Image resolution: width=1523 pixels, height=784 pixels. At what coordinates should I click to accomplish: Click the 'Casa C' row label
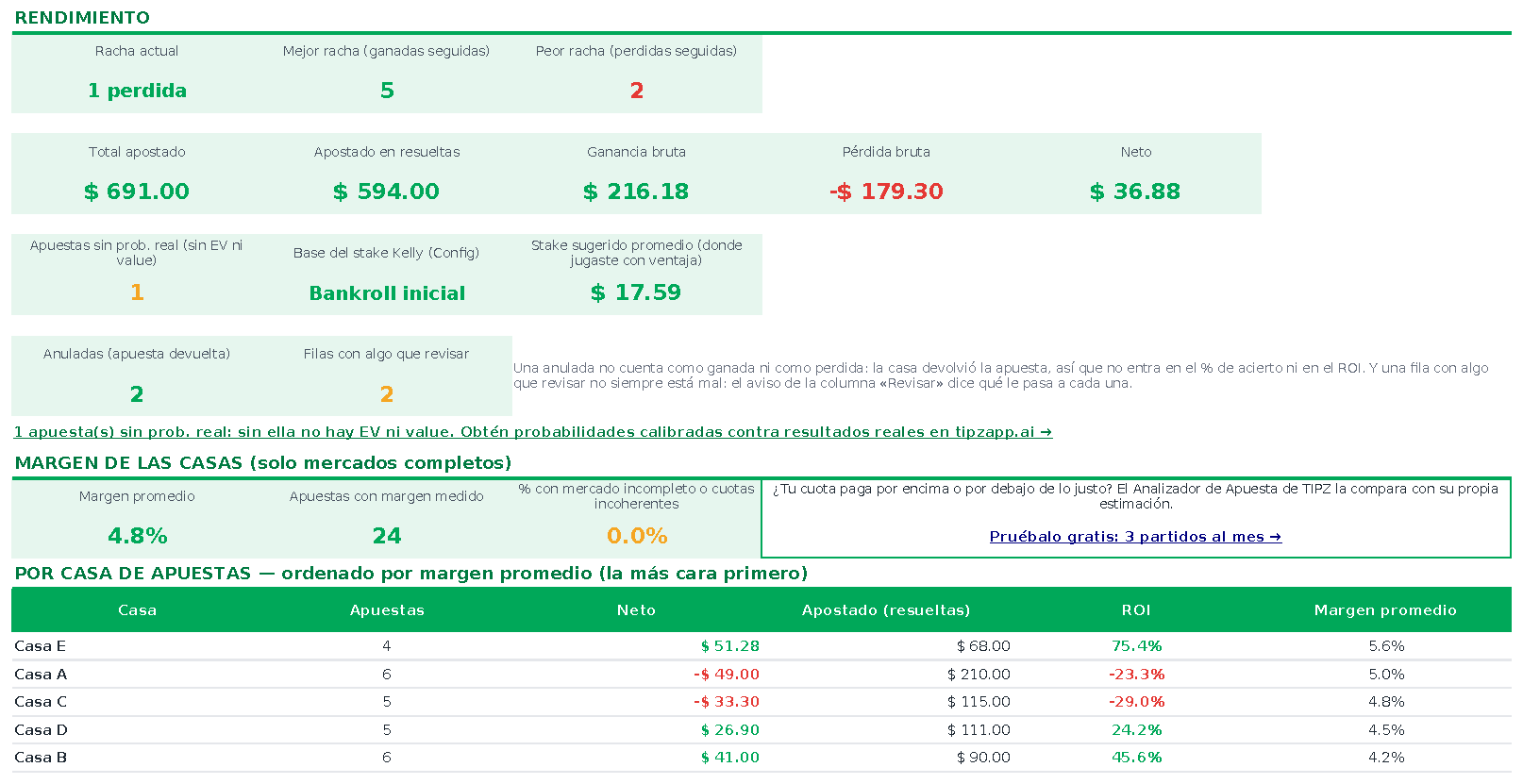[x=41, y=702]
